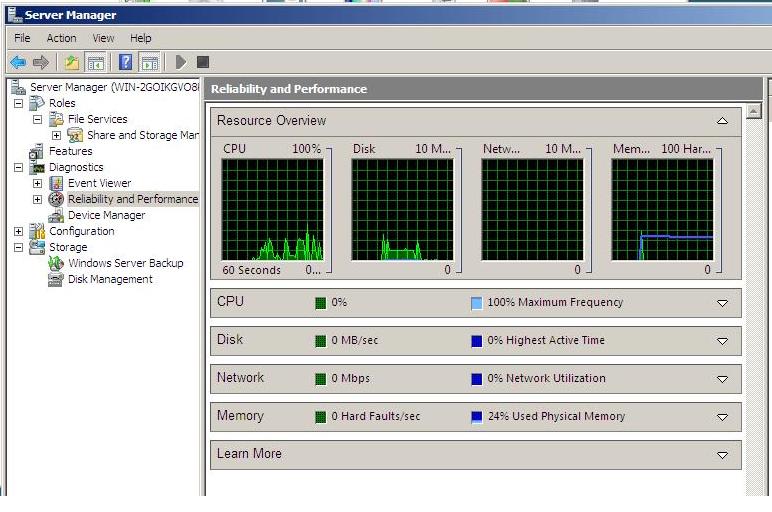Click the 0% Network Utilization text

pyautogui.click(x=547, y=379)
